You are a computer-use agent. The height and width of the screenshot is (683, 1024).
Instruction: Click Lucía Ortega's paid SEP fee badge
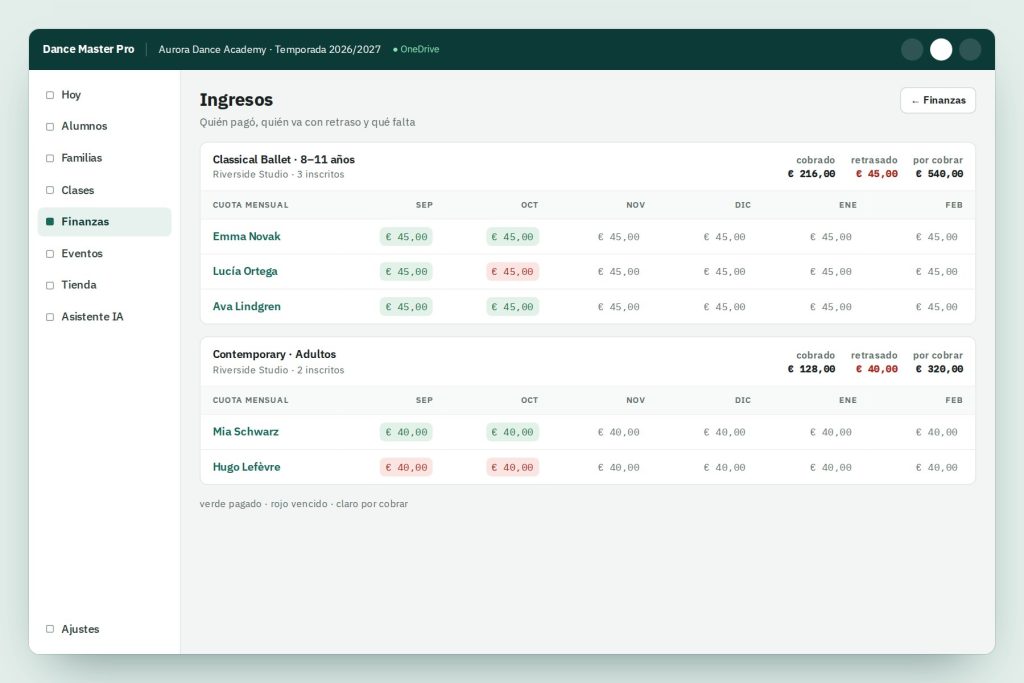pyautogui.click(x=406, y=272)
